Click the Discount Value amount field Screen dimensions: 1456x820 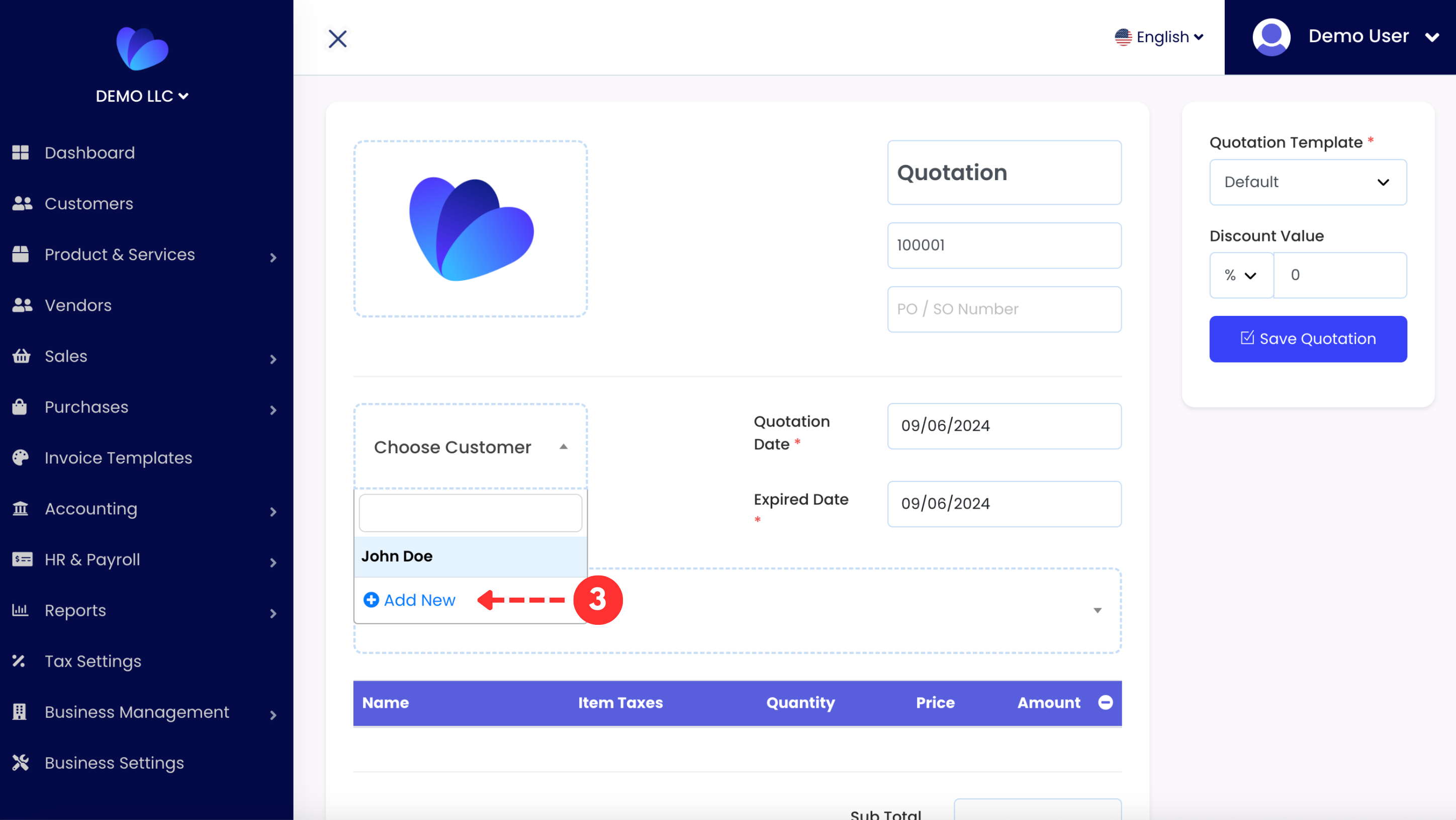coord(1339,275)
